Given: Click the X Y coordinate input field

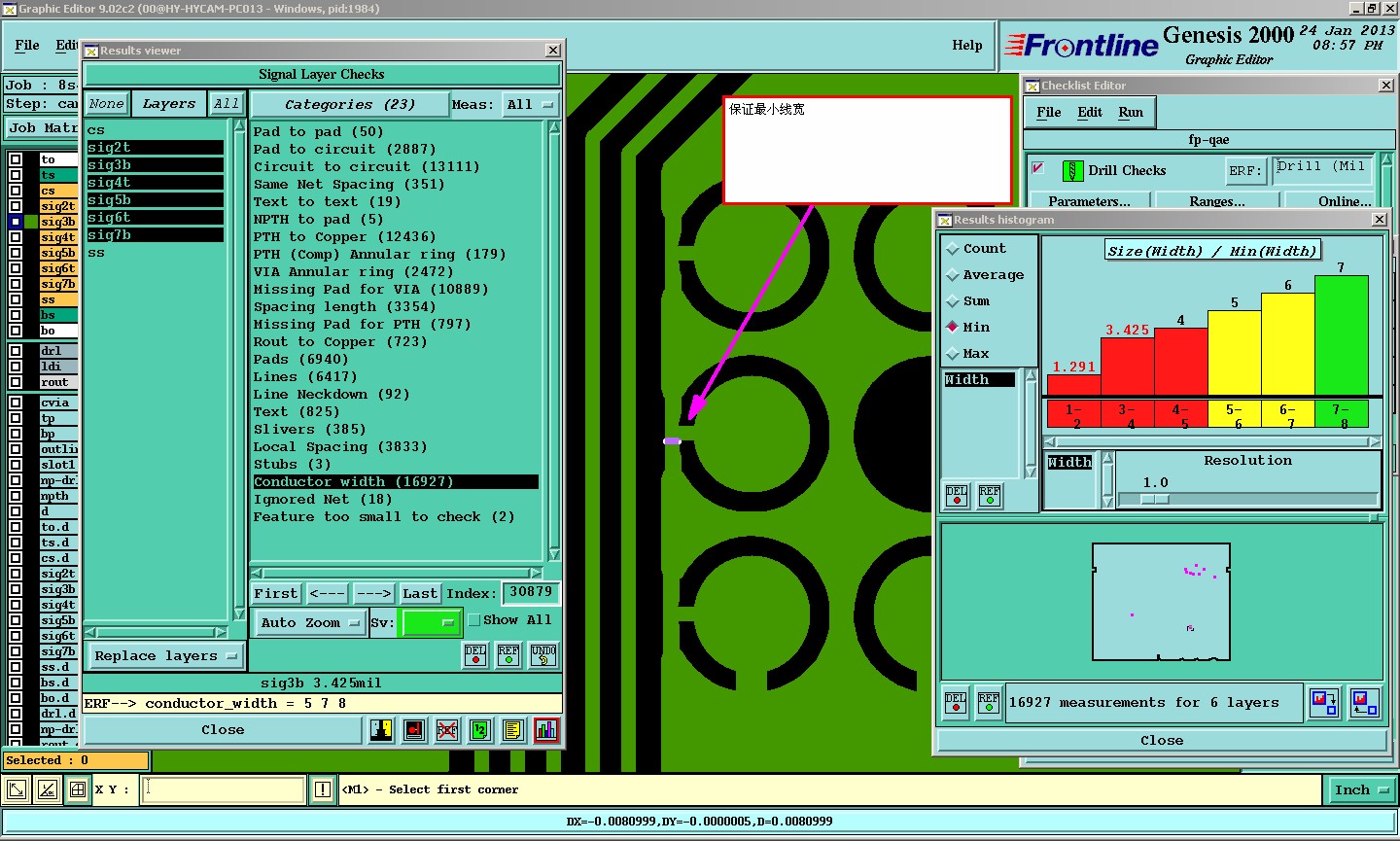Looking at the screenshot, I should point(224,789).
